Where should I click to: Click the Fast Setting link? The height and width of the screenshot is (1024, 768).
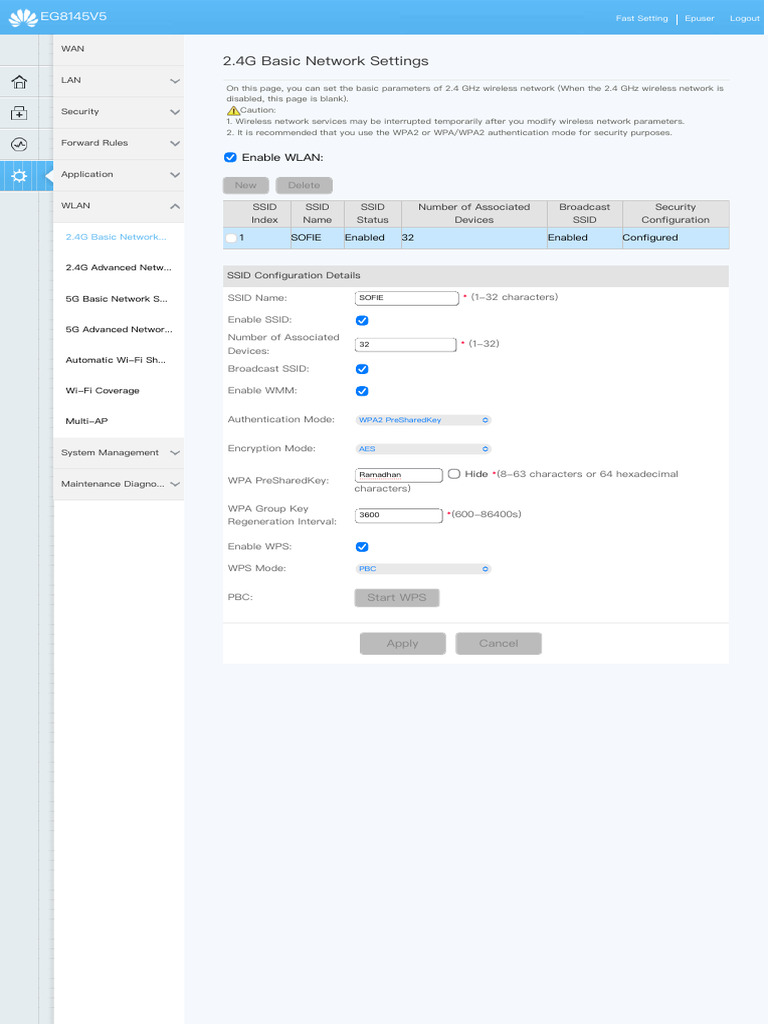[x=641, y=18]
